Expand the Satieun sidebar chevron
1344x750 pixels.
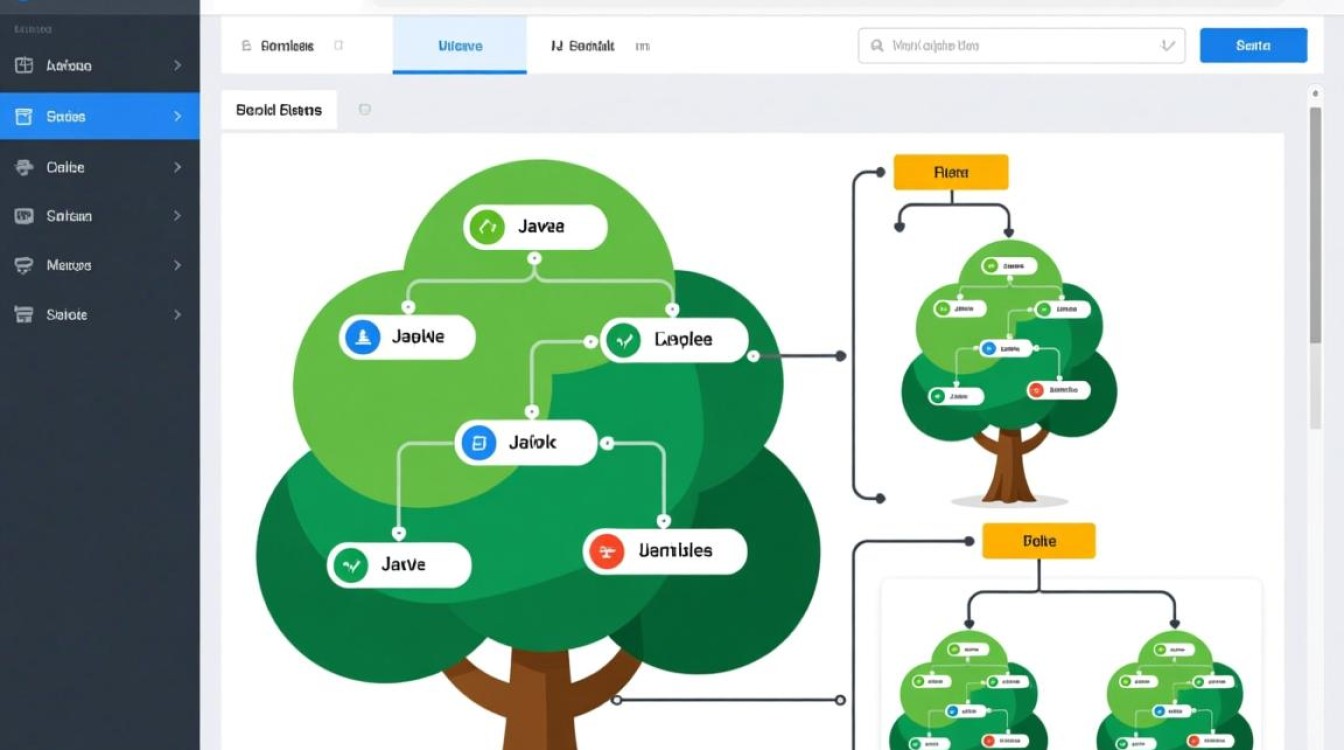click(x=177, y=216)
